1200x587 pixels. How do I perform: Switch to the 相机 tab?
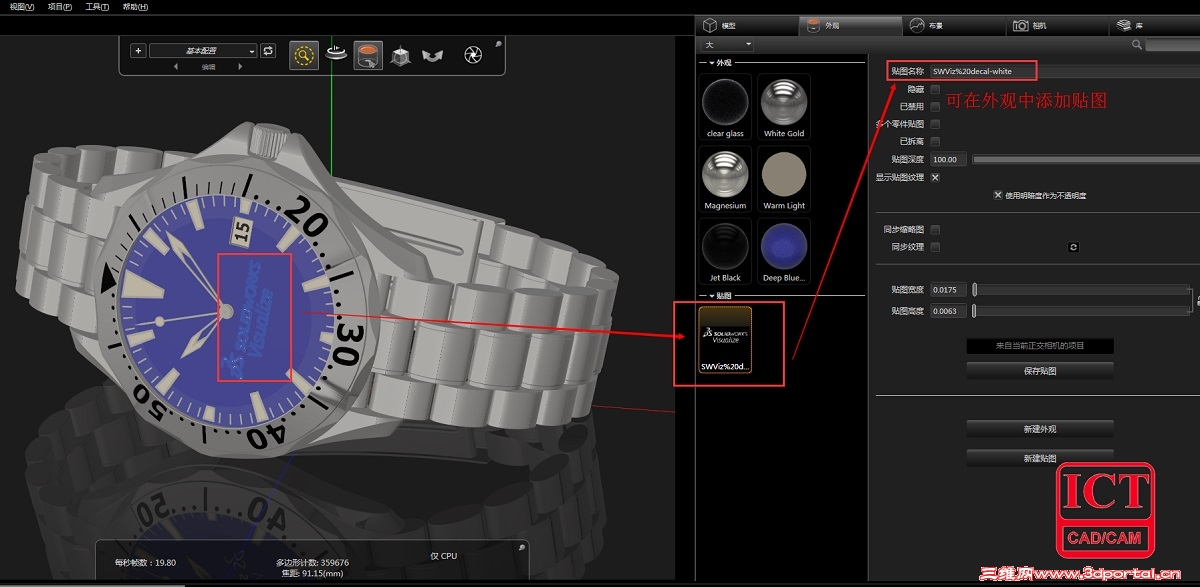pyautogui.click(x=1056, y=25)
